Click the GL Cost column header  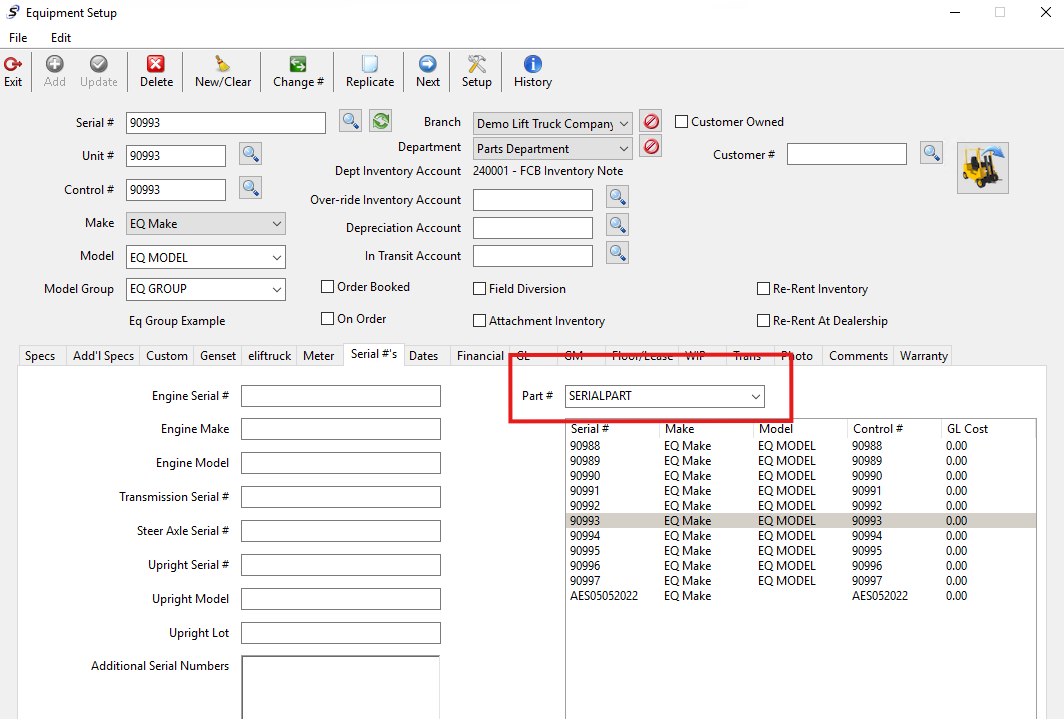pos(989,429)
